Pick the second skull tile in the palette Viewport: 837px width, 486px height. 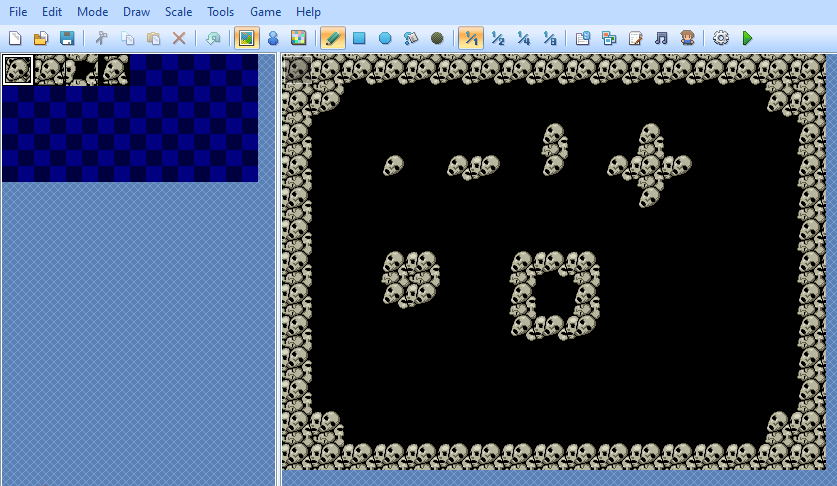coord(50,70)
